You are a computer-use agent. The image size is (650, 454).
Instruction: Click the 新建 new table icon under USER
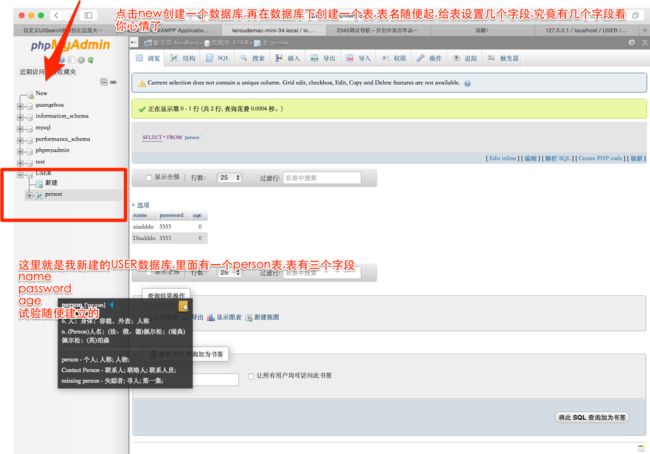pos(39,183)
